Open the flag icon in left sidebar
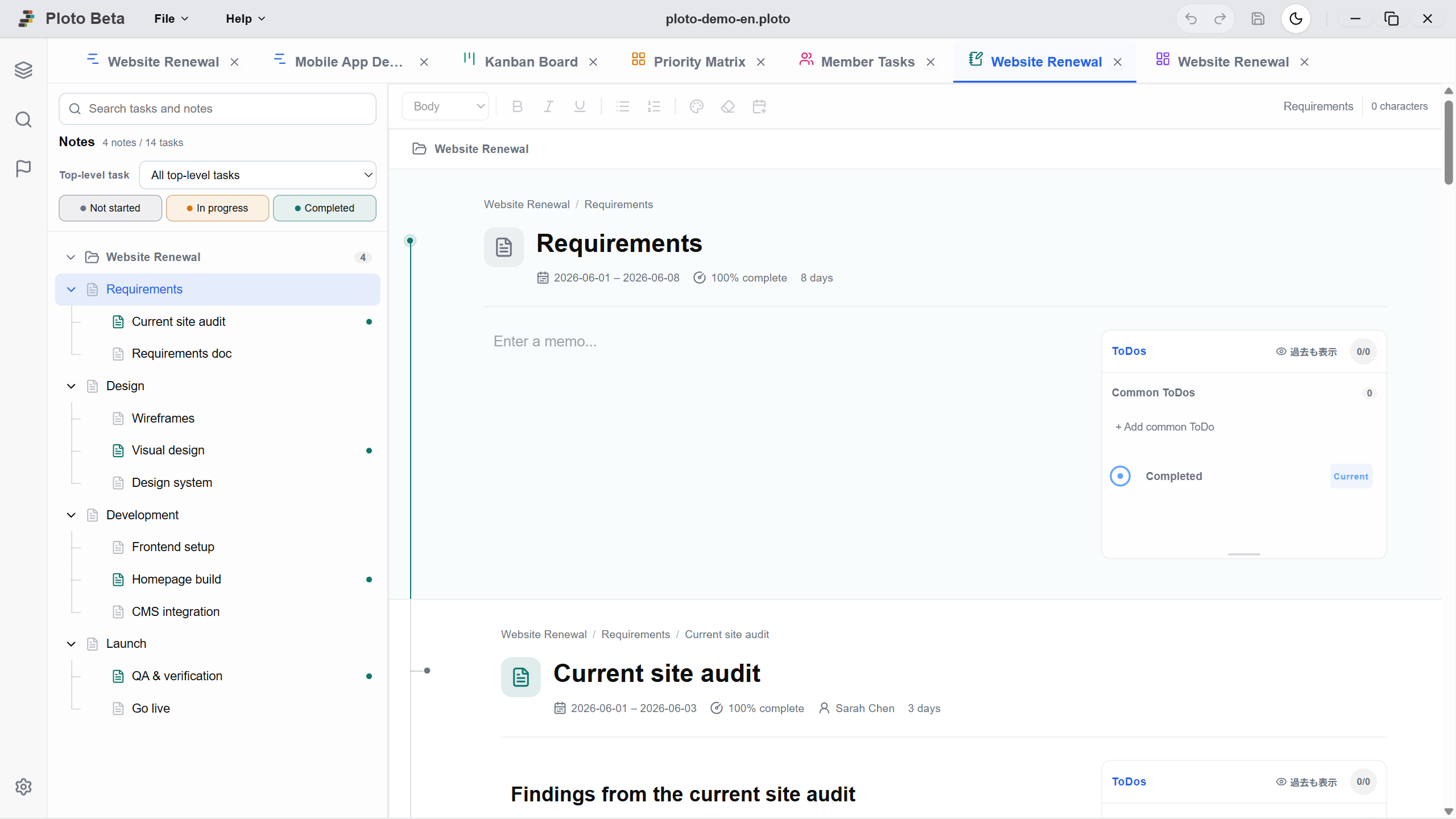Image resolution: width=1456 pixels, height=819 pixels. coord(23,168)
